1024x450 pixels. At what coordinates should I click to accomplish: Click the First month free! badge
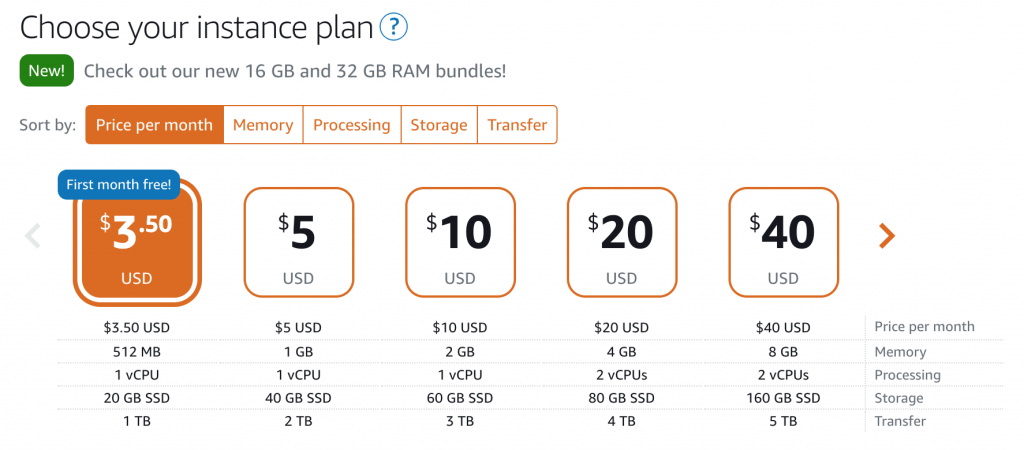(119, 185)
